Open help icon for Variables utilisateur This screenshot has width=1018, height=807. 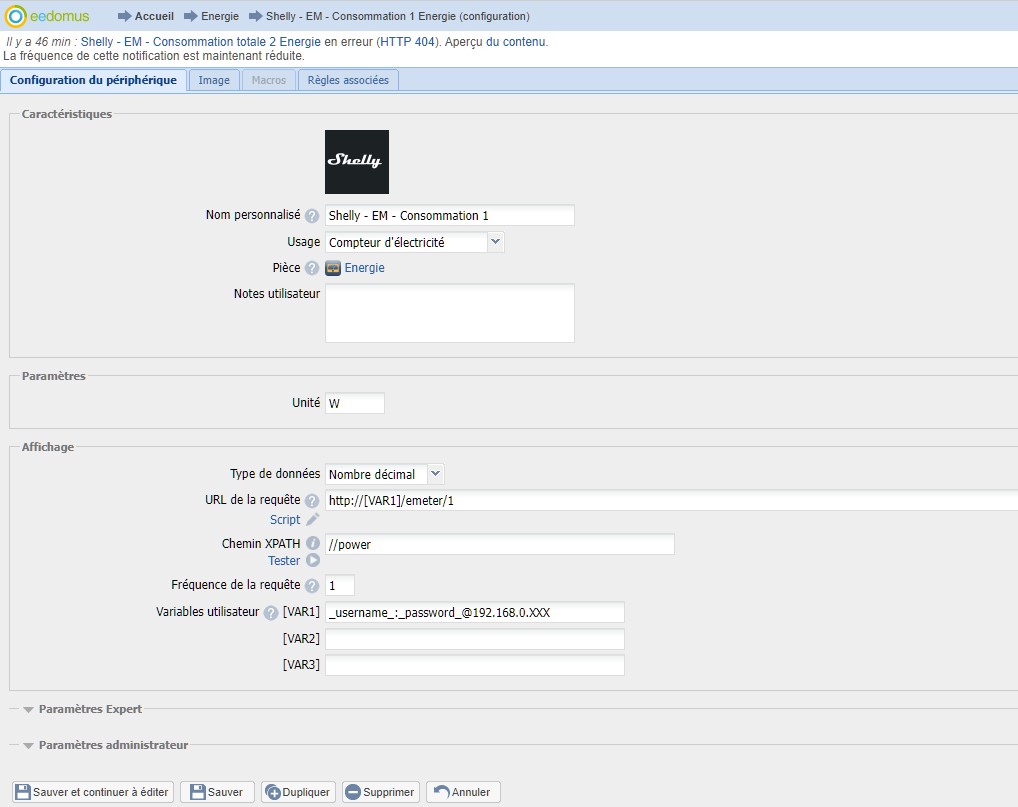(271, 612)
